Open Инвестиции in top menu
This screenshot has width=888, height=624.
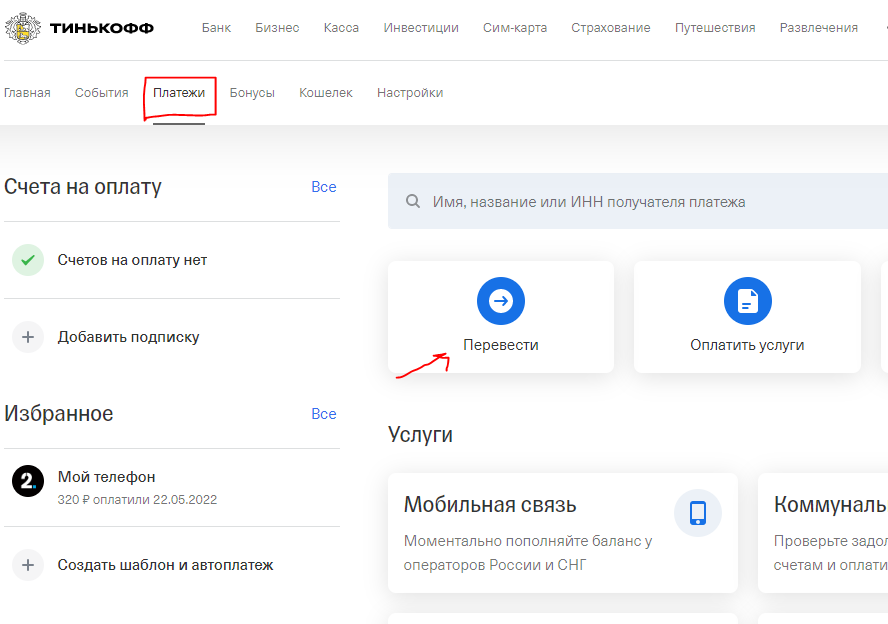(421, 28)
